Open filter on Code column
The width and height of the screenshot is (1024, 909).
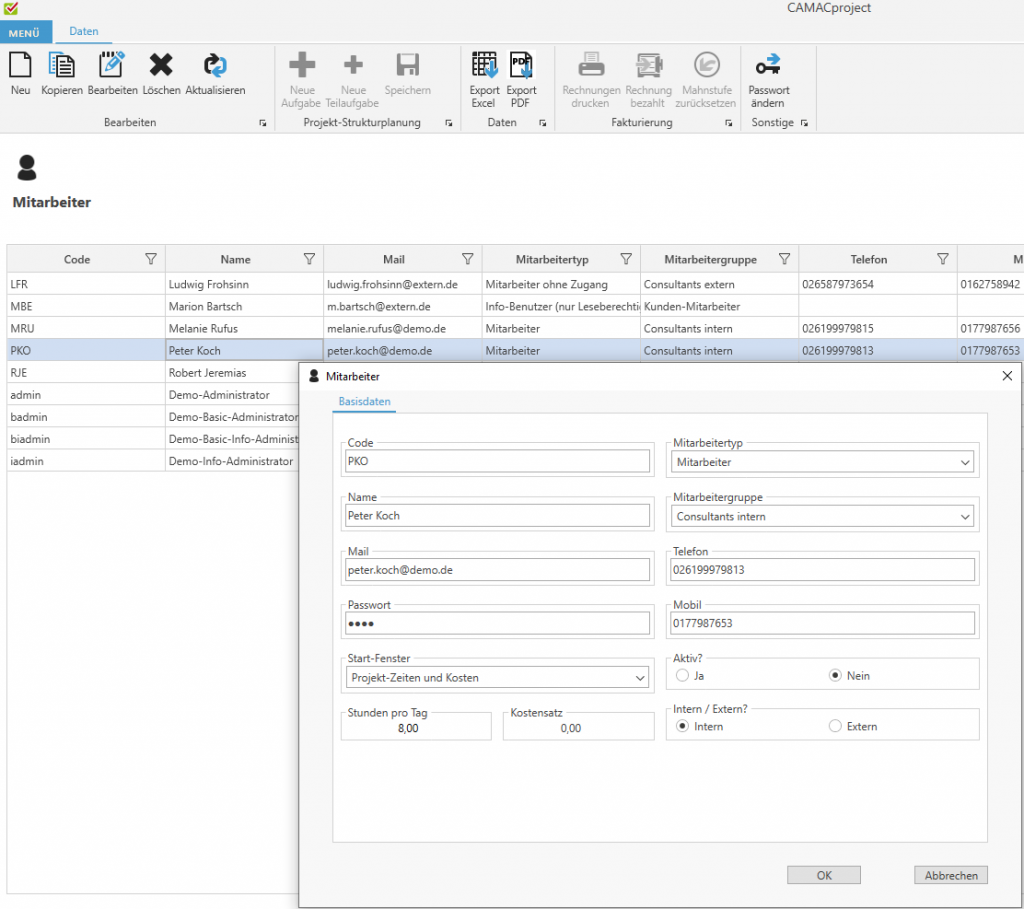coord(151,259)
